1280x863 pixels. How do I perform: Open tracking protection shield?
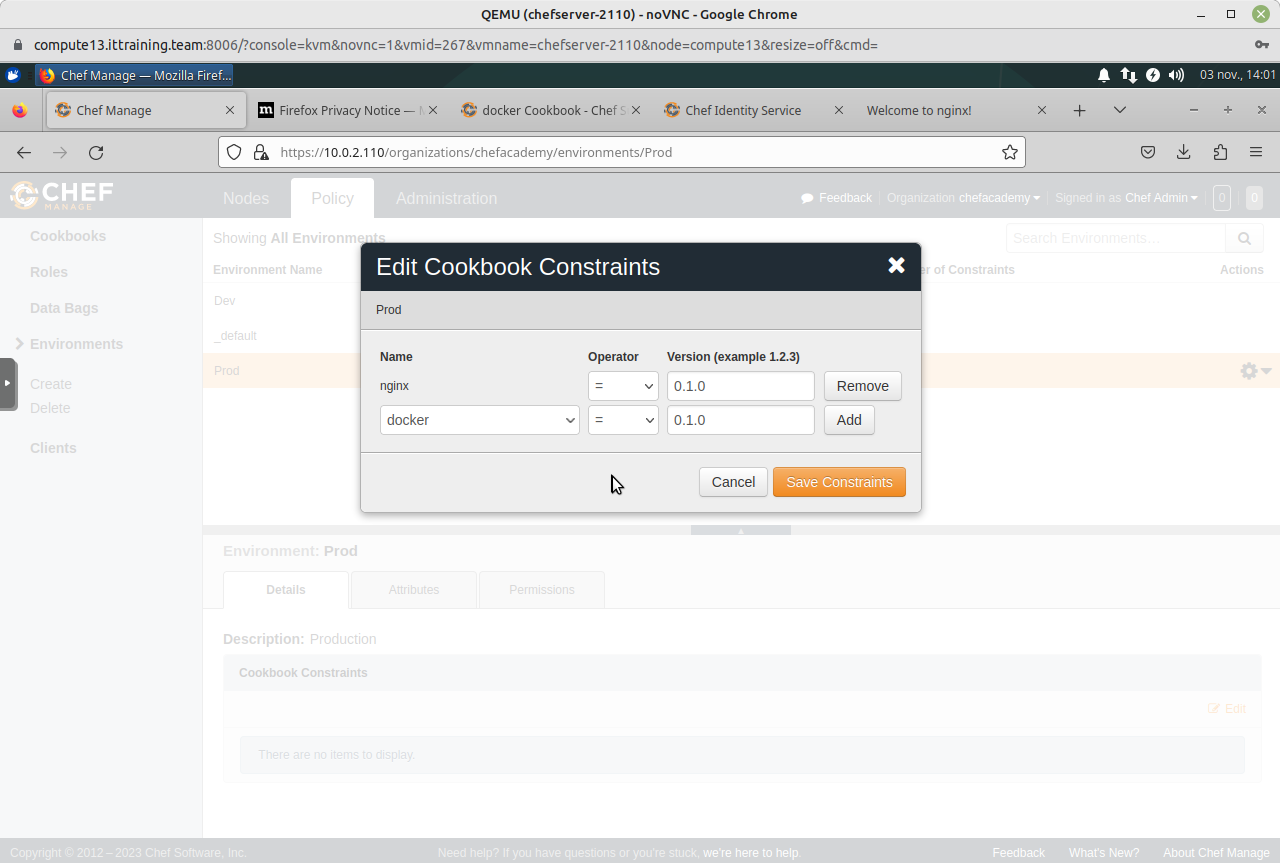click(x=234, y=152)
